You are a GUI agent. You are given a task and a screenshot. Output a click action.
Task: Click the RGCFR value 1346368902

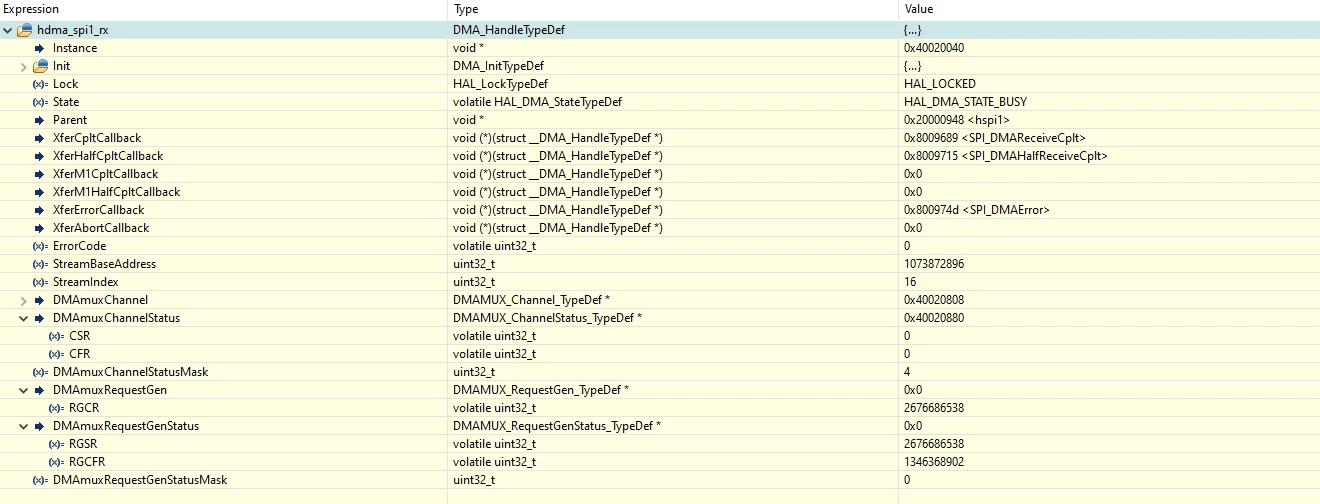934,462
